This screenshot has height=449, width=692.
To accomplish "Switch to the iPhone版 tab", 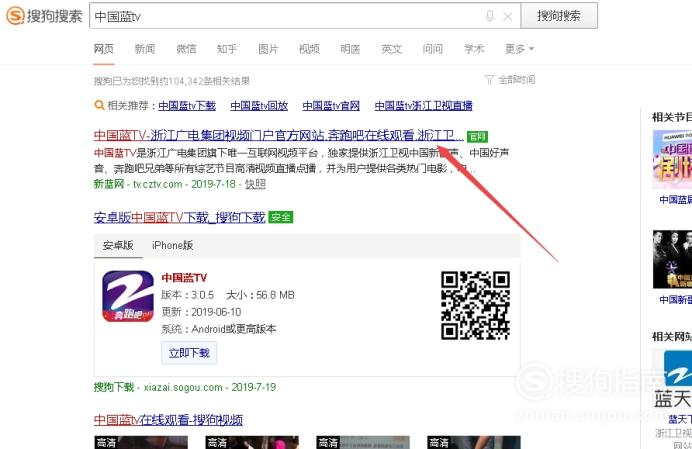I will 173,245.
